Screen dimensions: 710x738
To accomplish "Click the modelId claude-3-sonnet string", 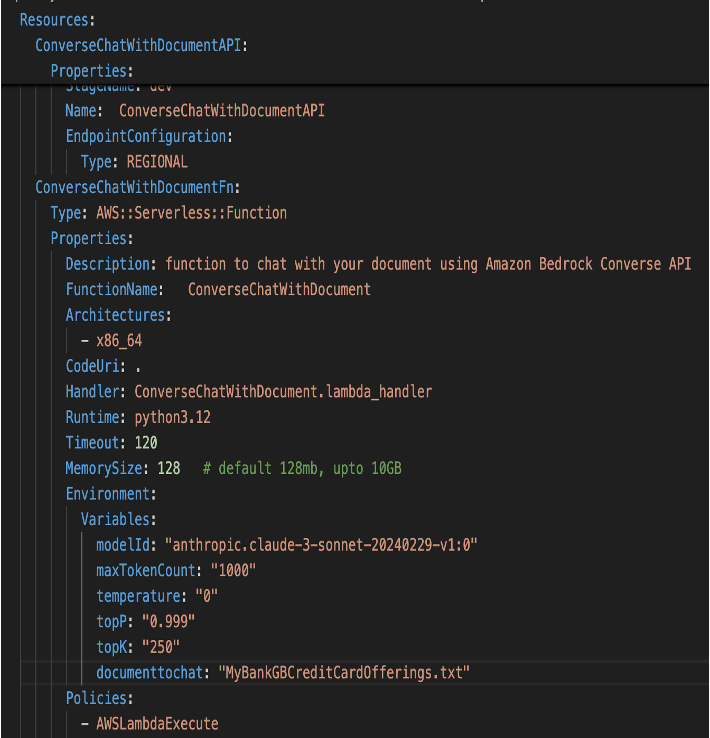I will pyautogui.click(x=322, y=545).
